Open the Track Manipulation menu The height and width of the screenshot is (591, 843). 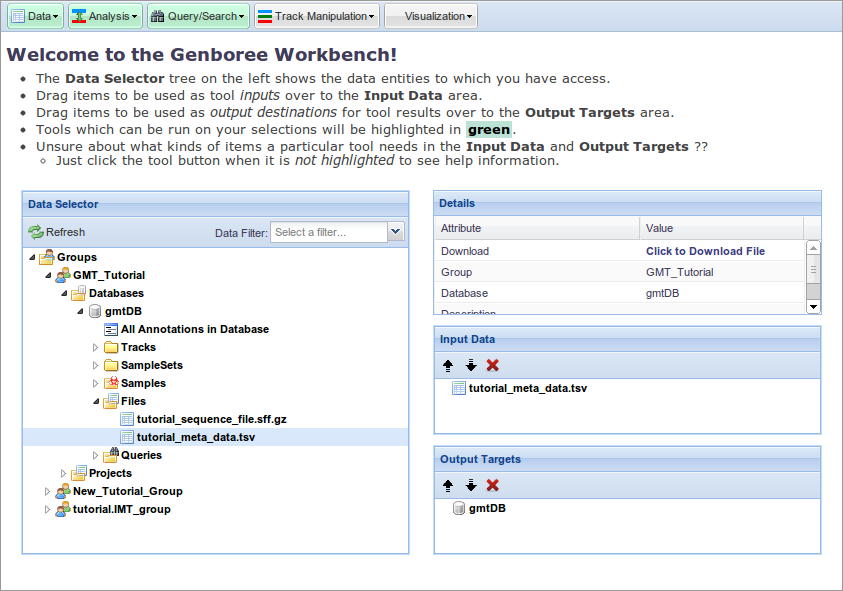pos(317,16)
